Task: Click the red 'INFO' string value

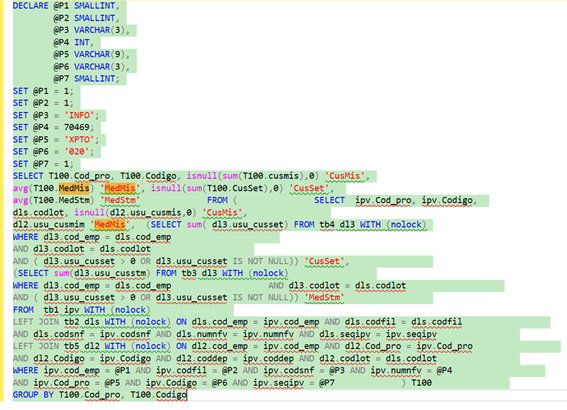Action: (x=79, y=115)
